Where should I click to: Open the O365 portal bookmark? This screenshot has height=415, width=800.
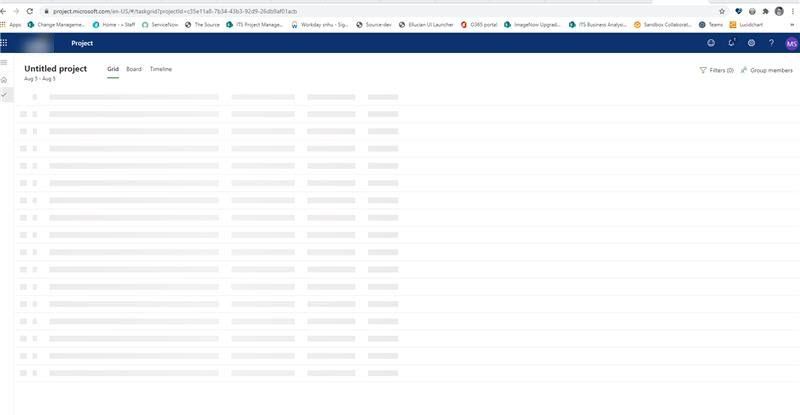pyautogui.click(x=479, y=25)
